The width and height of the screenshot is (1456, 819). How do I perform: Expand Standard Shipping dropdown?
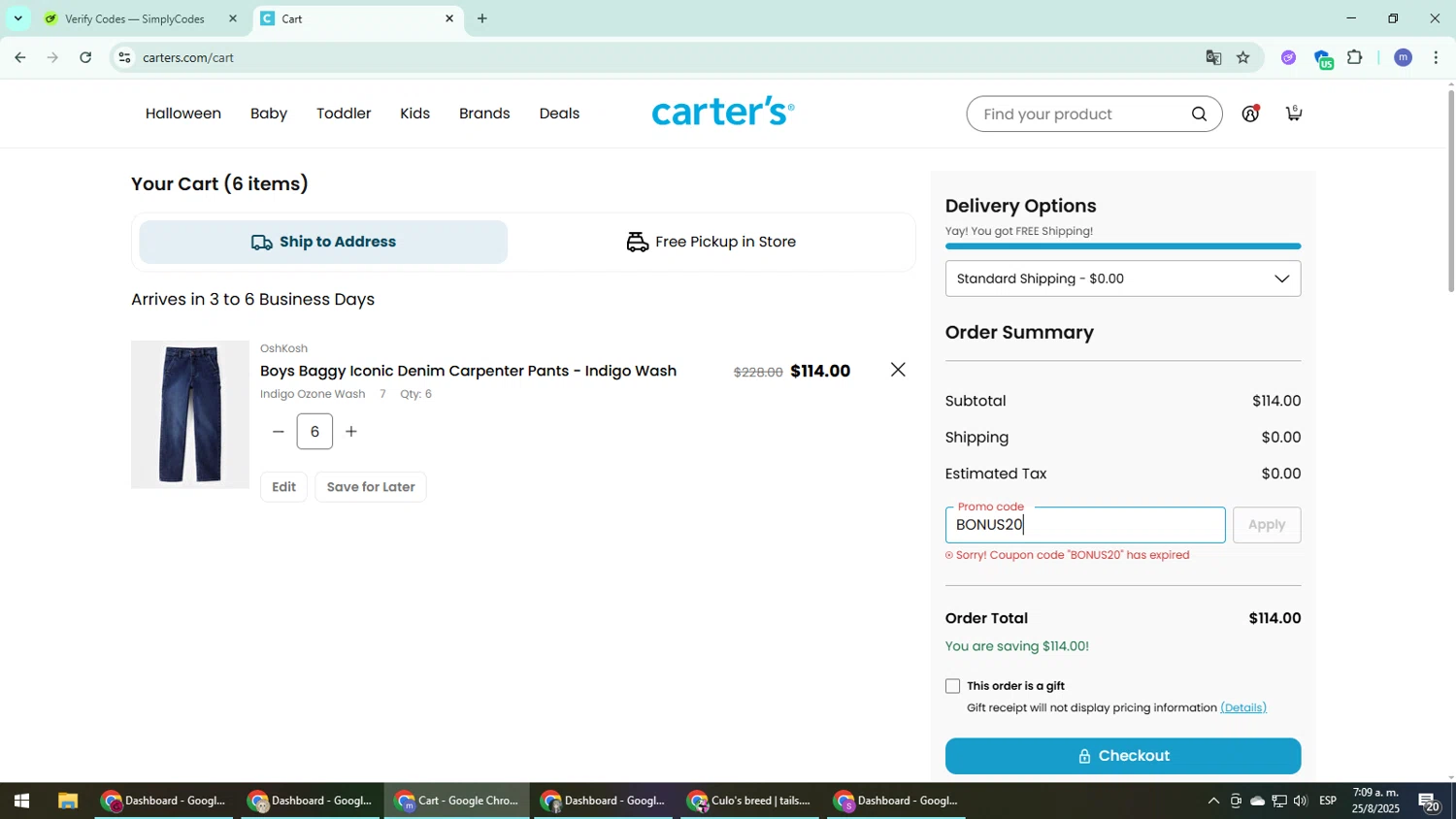[1123, 278]
